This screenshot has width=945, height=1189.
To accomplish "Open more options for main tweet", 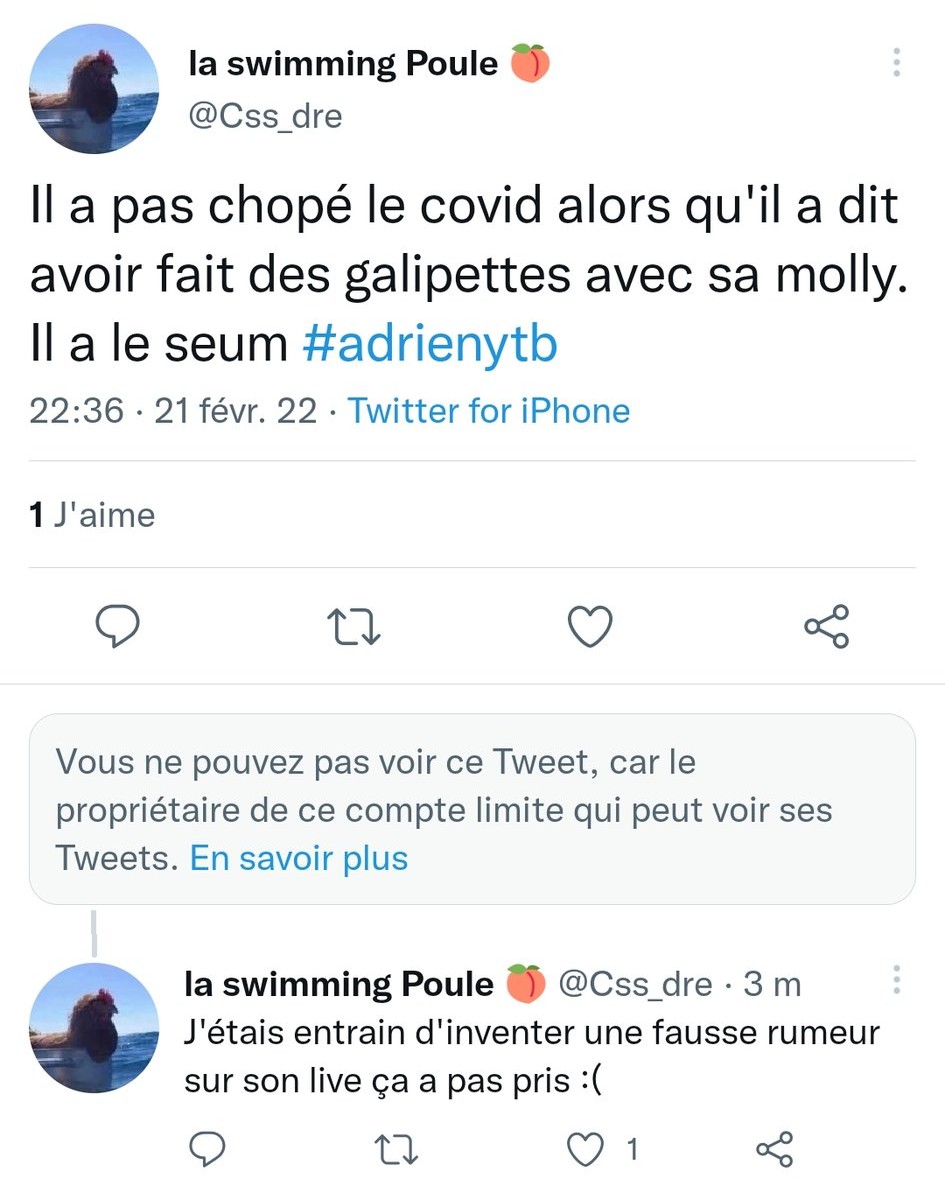I will 897,63.
